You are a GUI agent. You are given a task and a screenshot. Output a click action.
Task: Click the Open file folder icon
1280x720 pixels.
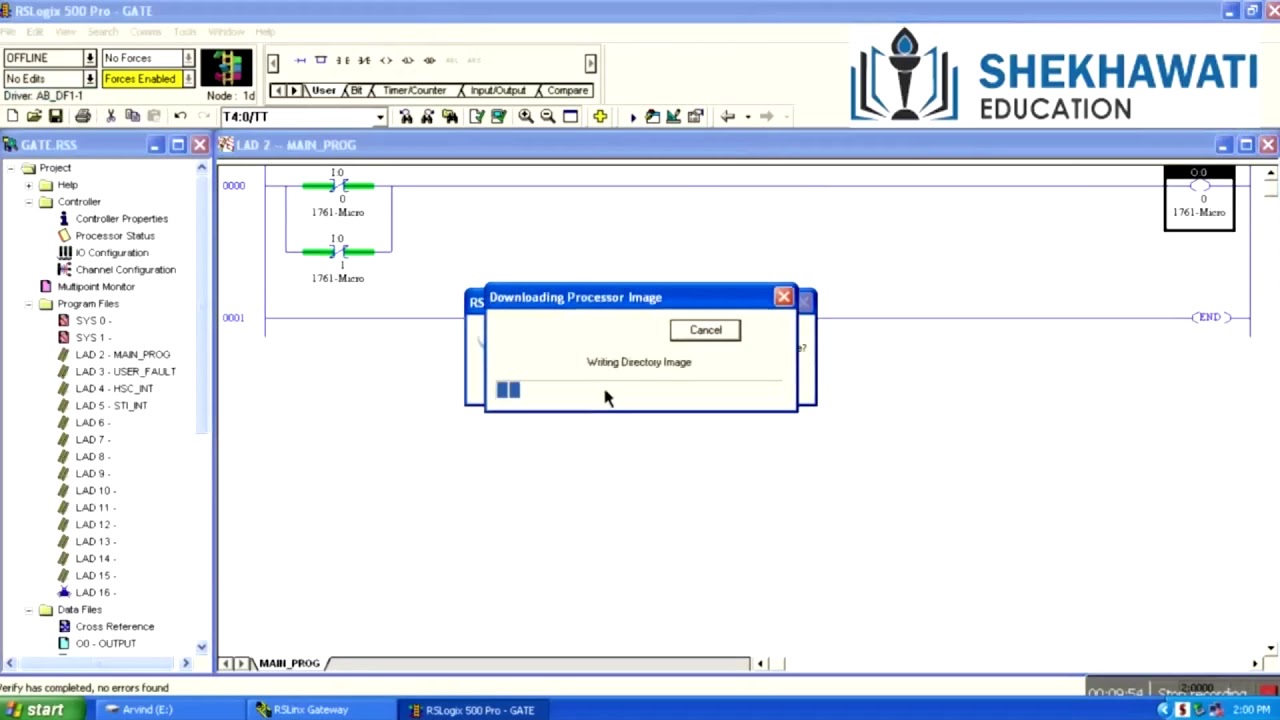[34, 117]
